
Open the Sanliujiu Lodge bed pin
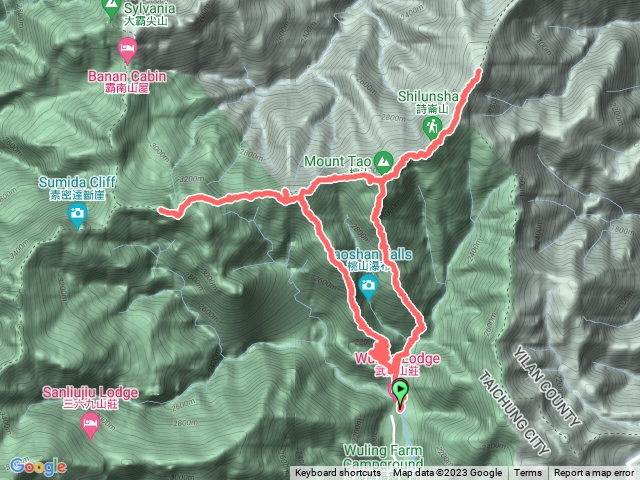pos(91,425)
